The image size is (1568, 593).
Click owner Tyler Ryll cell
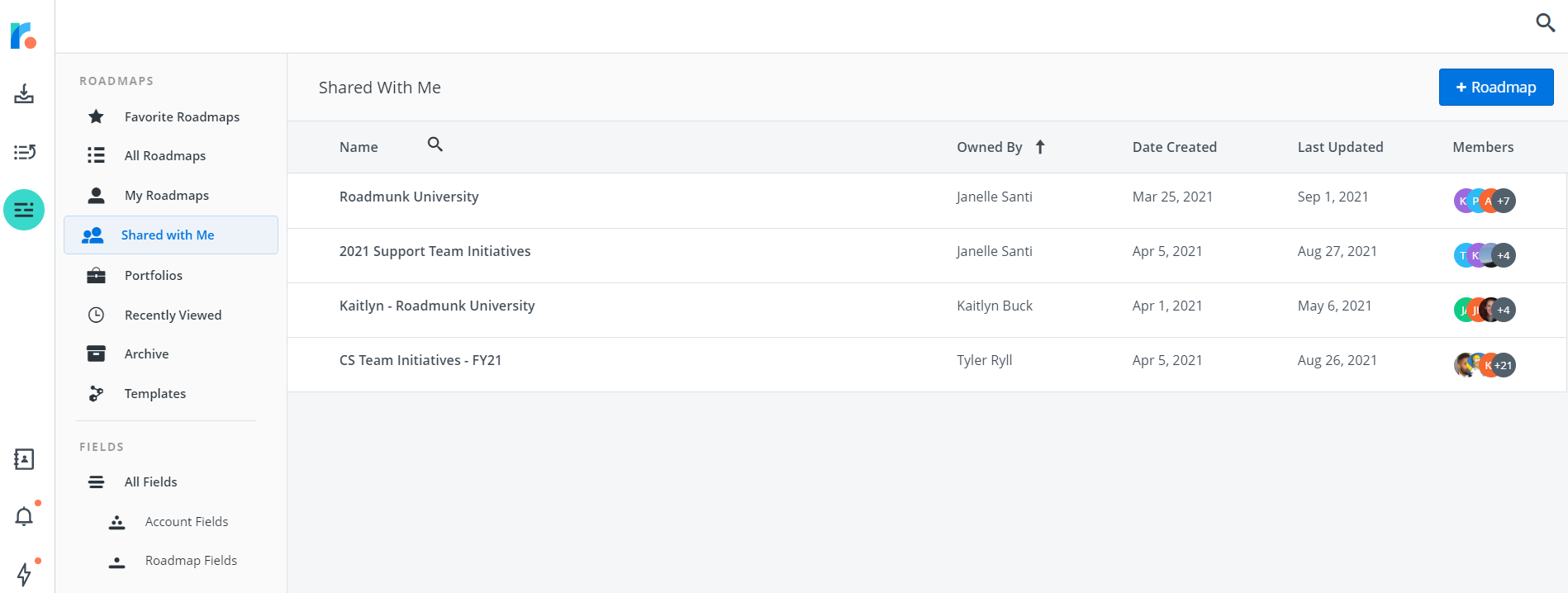point(984,360)
